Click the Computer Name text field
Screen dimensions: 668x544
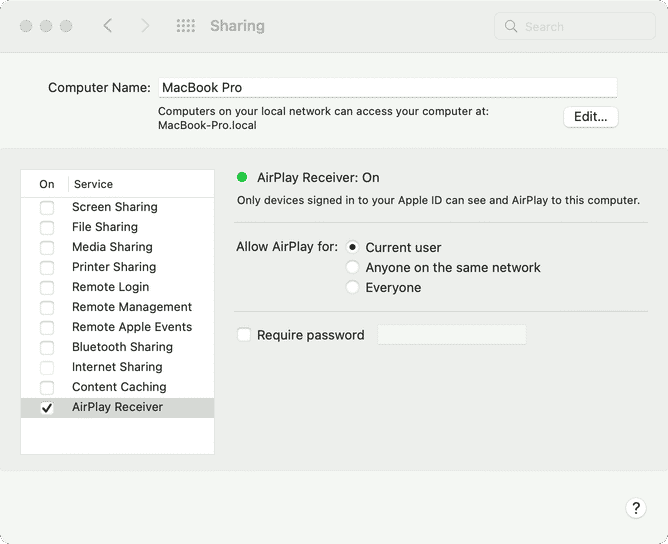388,87
